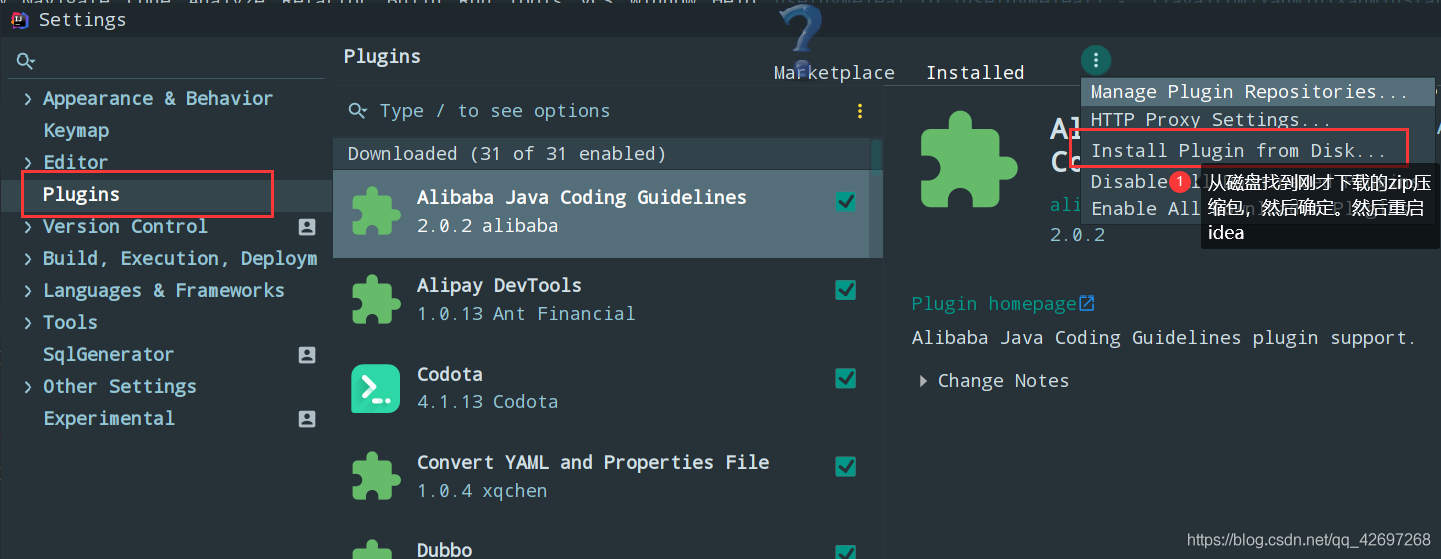Expand the Tools settings node
This screenshot has height=559, width=1441.
click(x=28, y=323)
